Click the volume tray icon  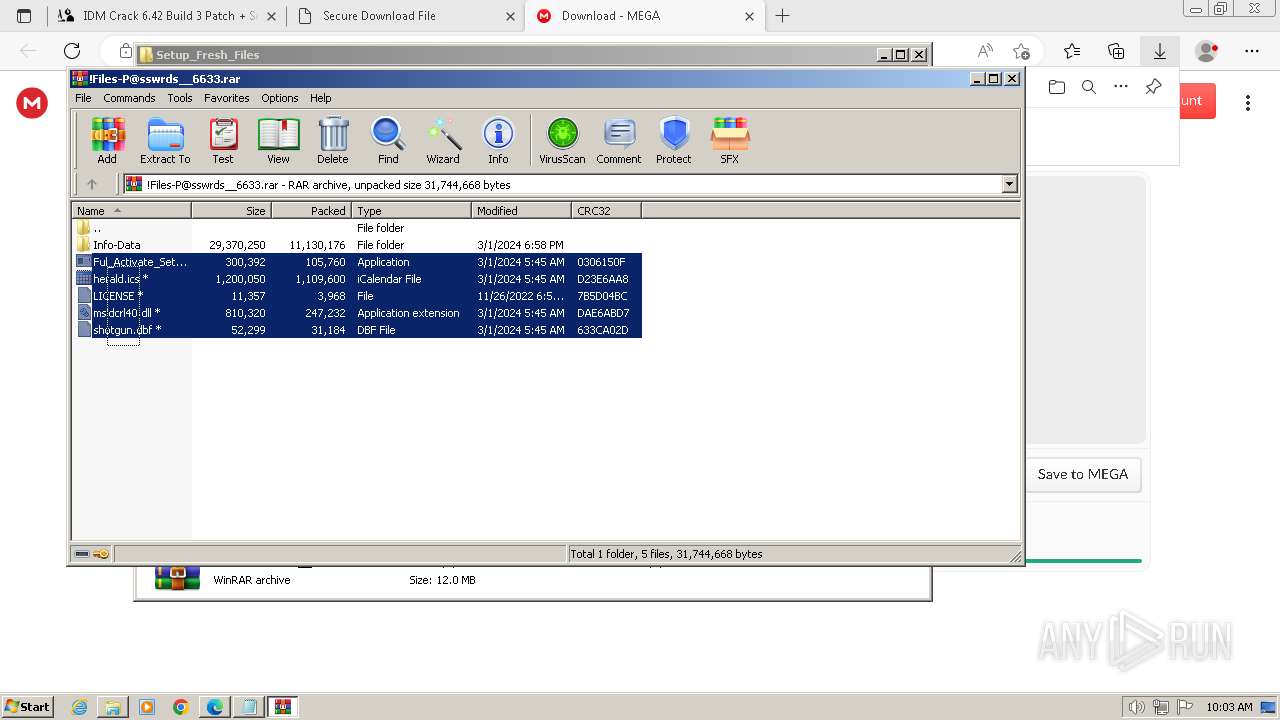[1137, 707]
